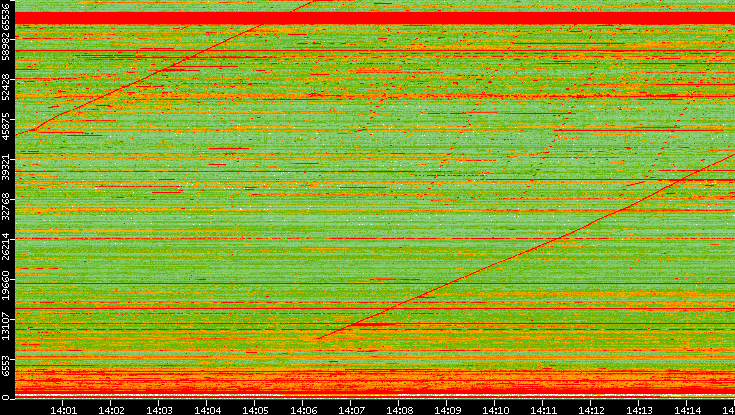The height and width of the screenshot is (415, 735).
Task: Pick the 14:07 time axis marker
Action: [352, 408]
